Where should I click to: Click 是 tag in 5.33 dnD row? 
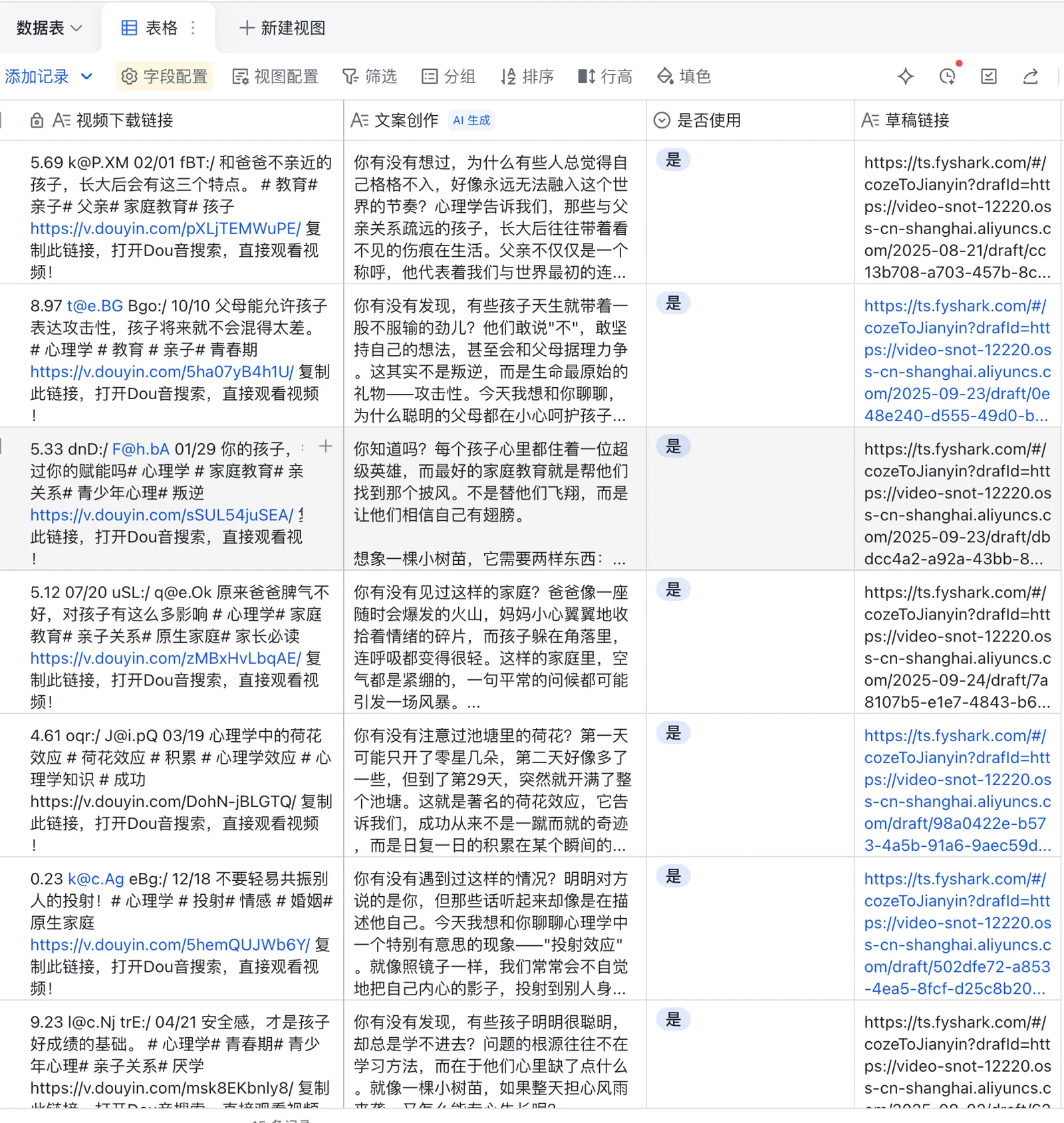(674, 446)
